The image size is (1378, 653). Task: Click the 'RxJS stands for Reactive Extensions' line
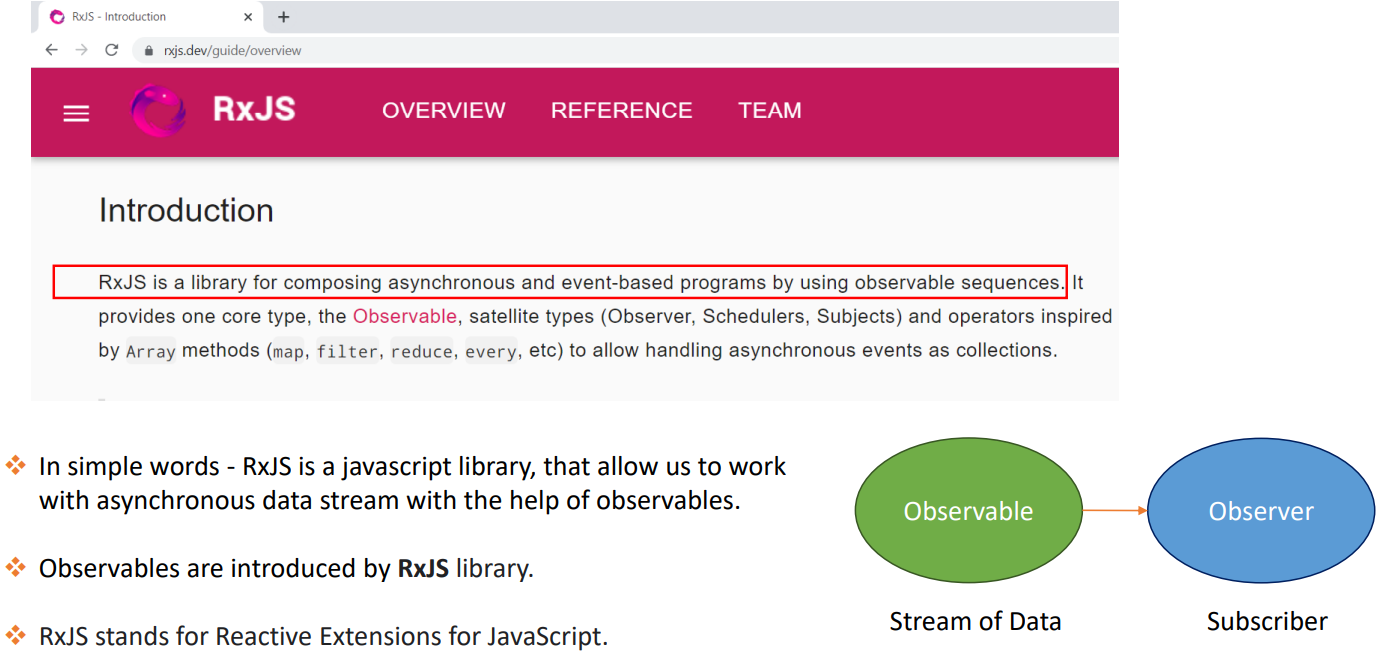323,636
